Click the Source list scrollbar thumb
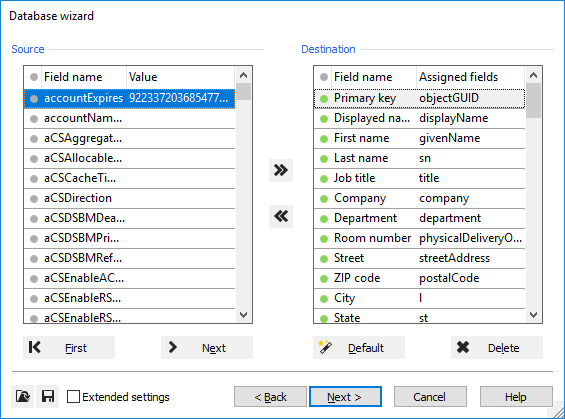Viewport: 565px width, 419px height. click(244, 92)
